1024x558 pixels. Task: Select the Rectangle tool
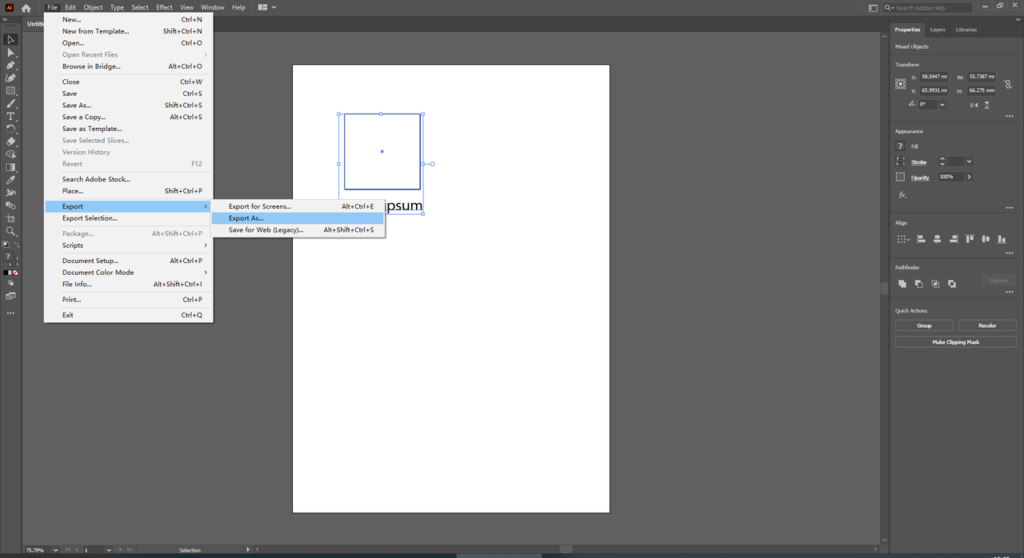10,91
